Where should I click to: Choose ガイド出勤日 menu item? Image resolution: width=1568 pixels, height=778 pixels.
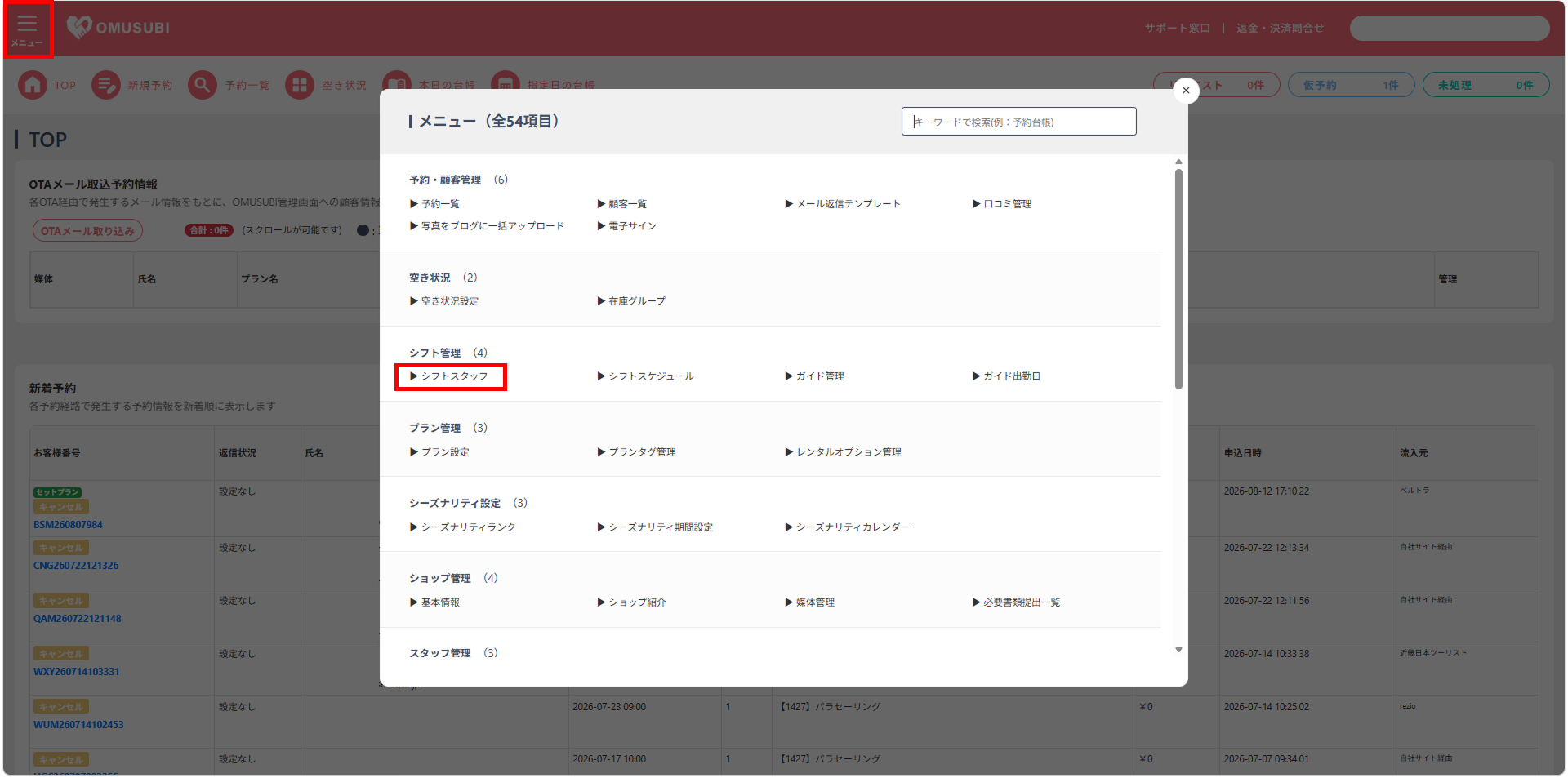click(1007, 376)
